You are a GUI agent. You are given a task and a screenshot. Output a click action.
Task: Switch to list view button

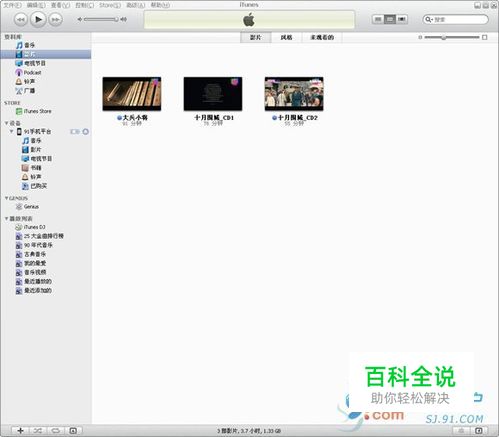tap(378, 19)
